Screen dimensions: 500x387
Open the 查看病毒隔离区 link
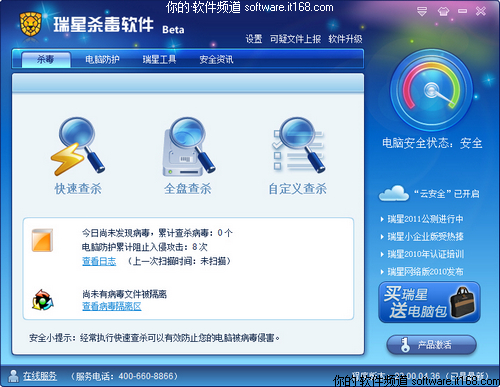(x=112, y=306)
